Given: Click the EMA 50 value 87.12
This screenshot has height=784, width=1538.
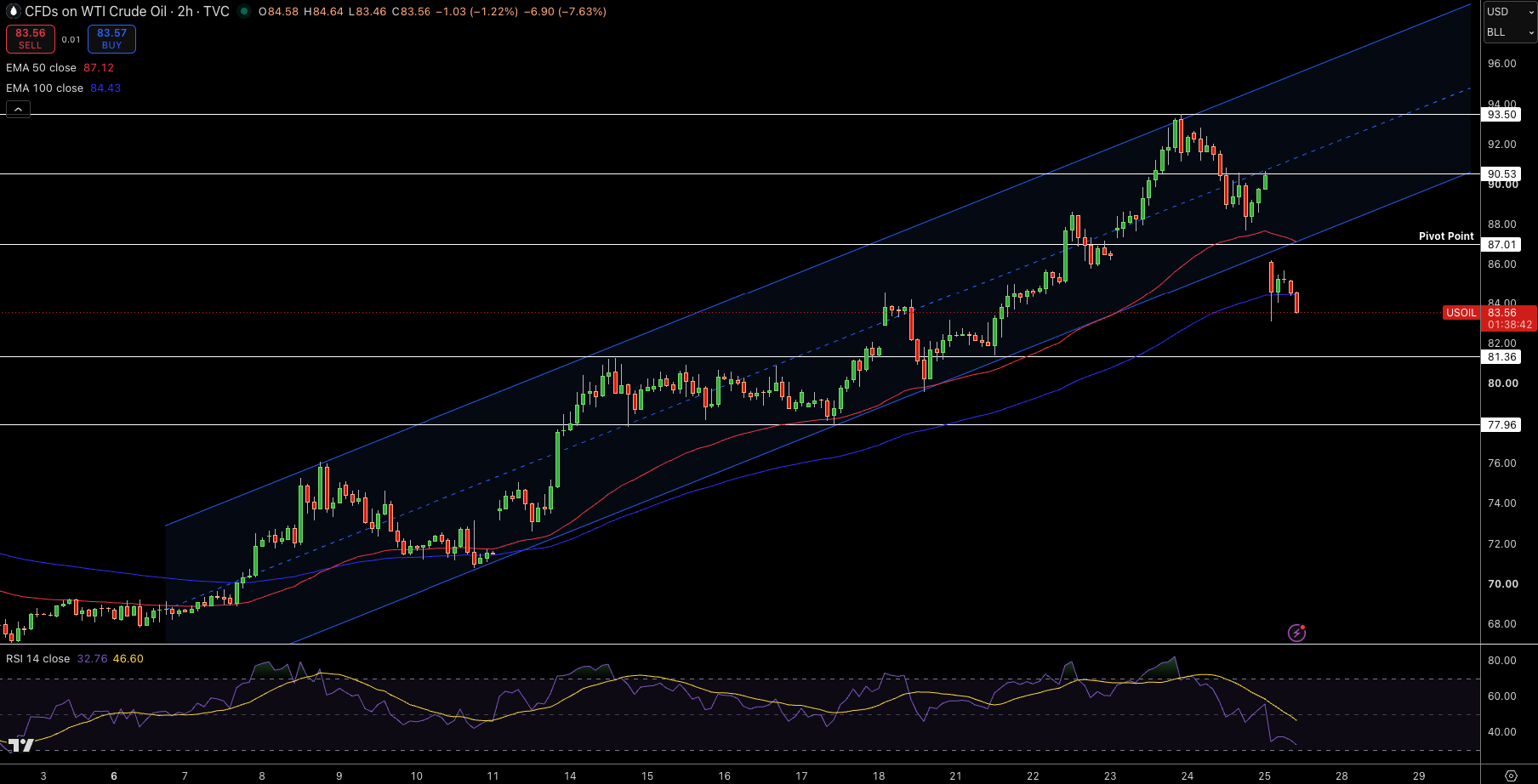Looking at the screenshot, I should [99, 68].
